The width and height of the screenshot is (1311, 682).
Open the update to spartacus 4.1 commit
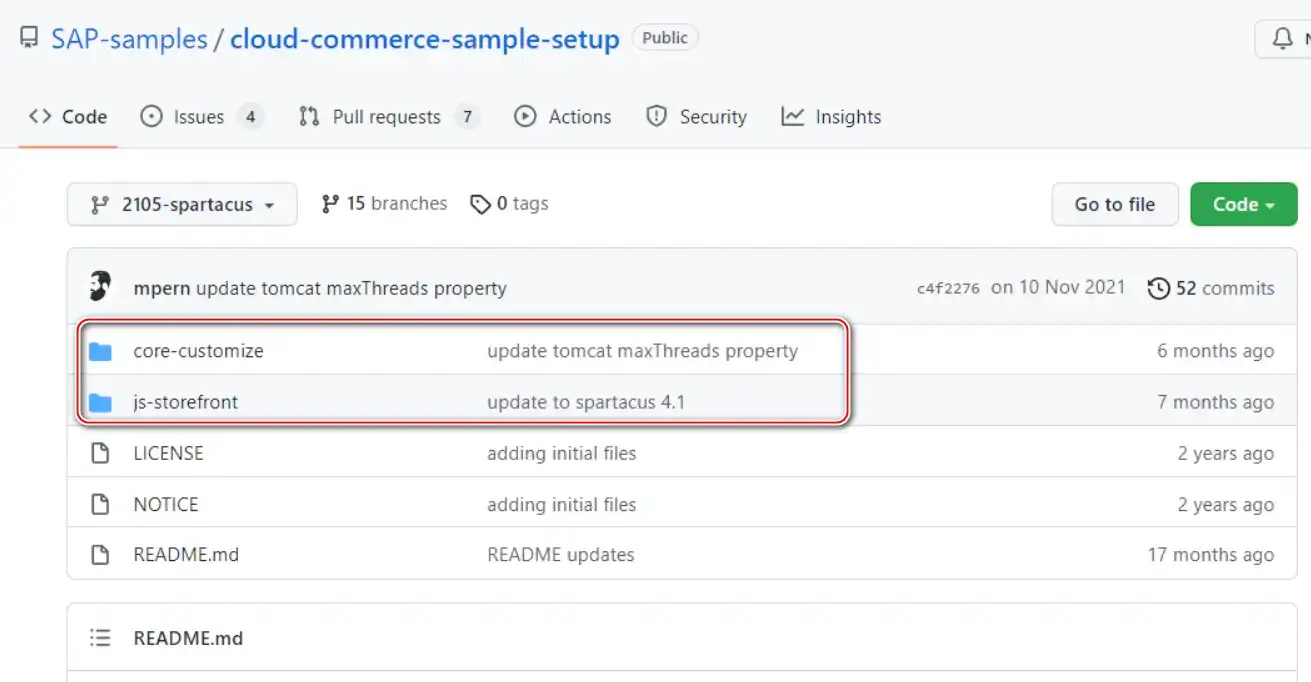pos(586,402)
